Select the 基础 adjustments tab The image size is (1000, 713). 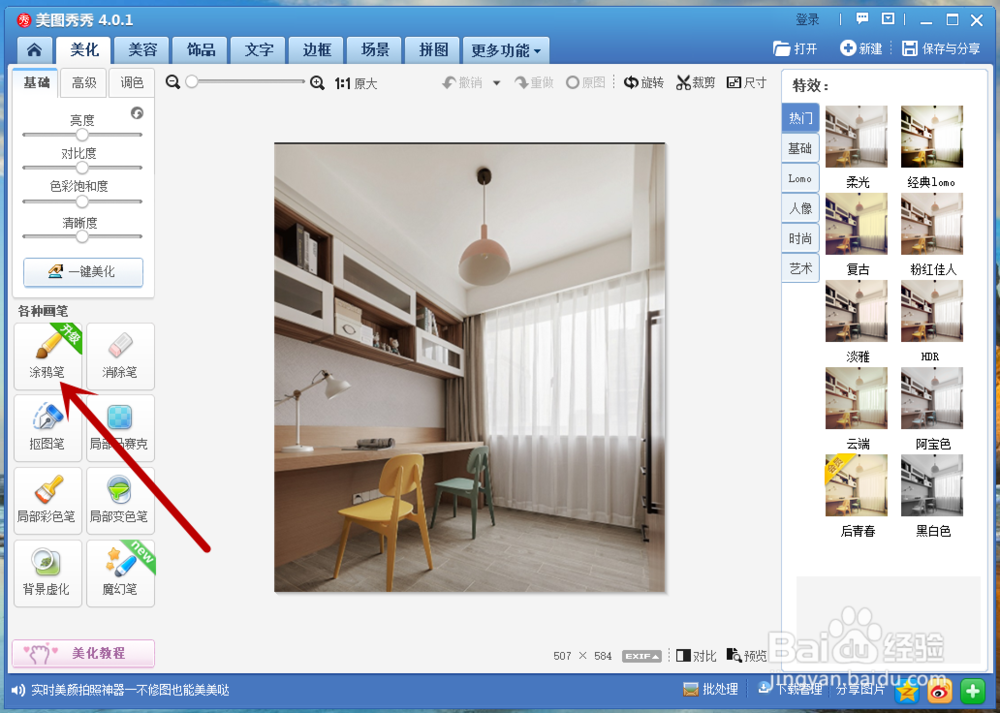point(36,83)
